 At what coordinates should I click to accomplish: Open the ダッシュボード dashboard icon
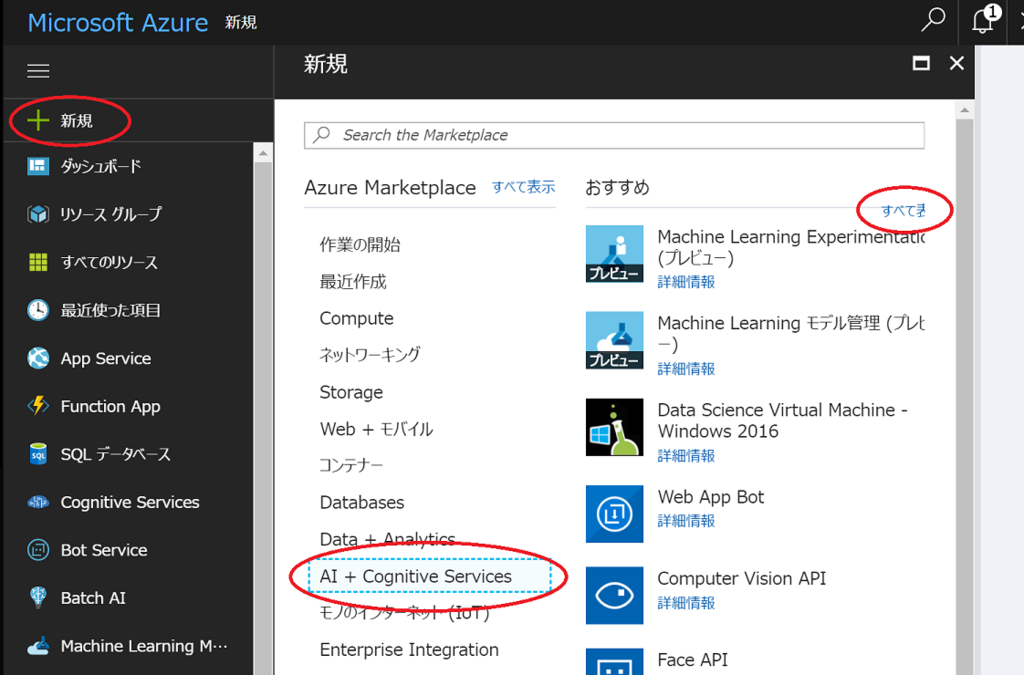(x=38, y=166)
